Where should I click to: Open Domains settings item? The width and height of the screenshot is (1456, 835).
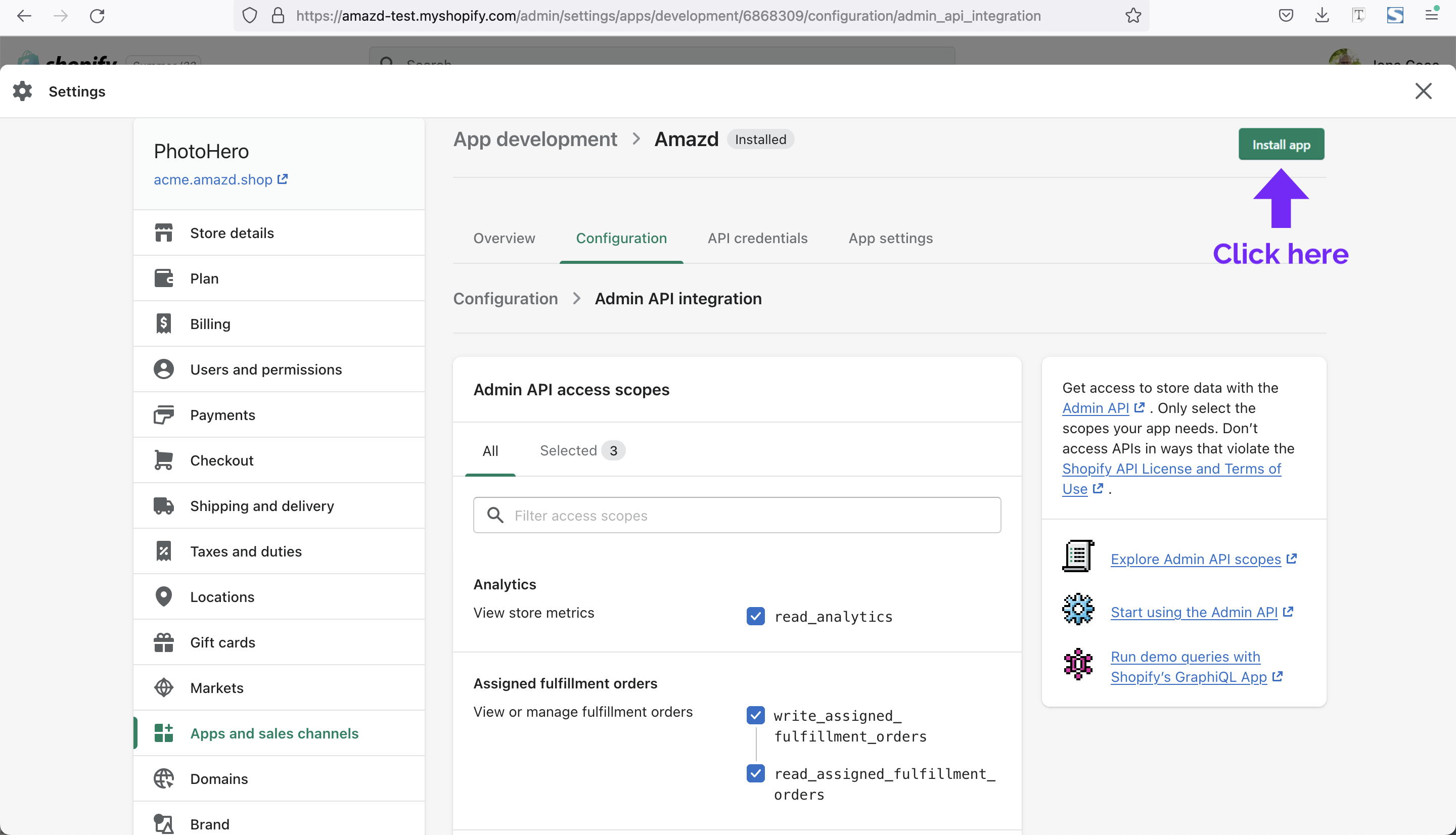coord(279,779)
